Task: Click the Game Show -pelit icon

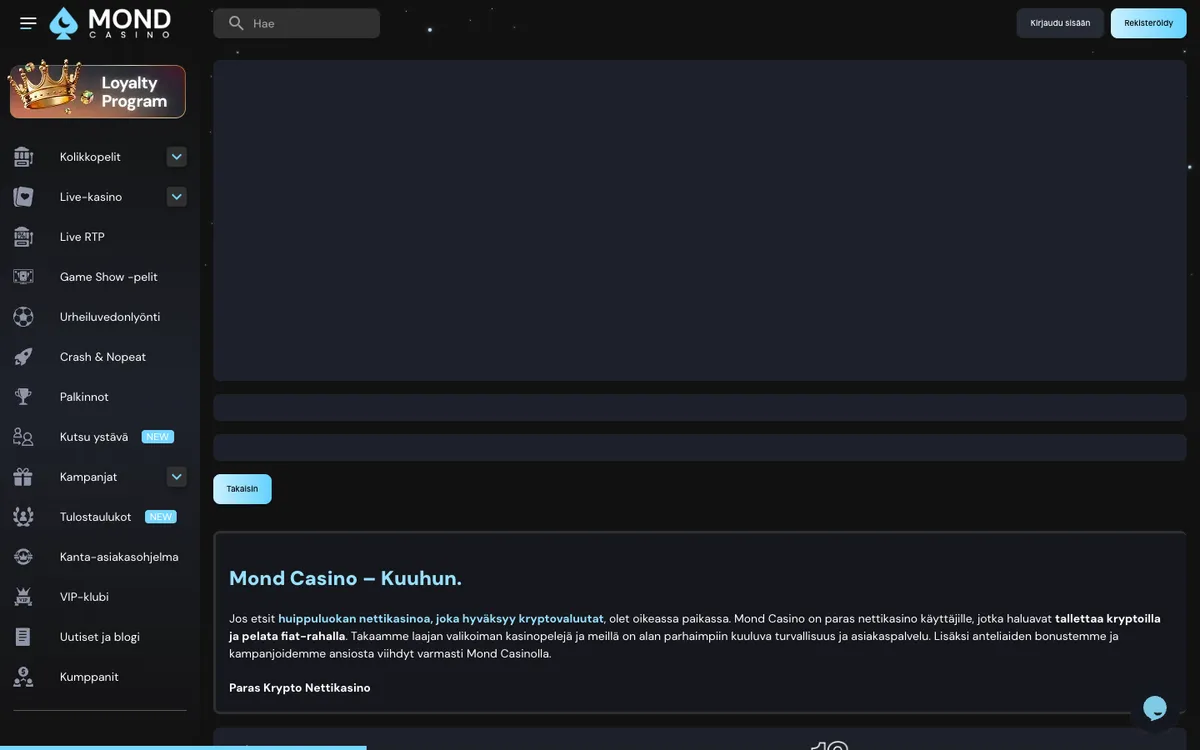Action: 23,277
